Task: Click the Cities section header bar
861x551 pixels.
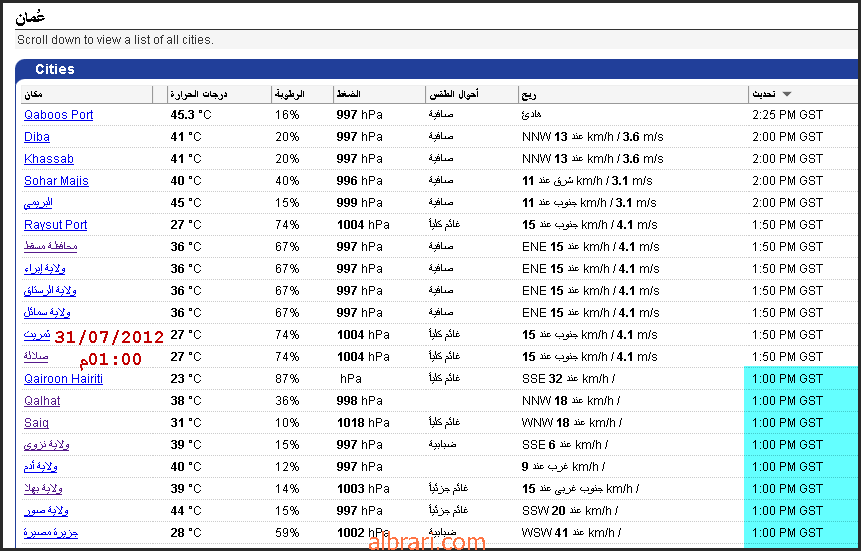Action: 437,69
